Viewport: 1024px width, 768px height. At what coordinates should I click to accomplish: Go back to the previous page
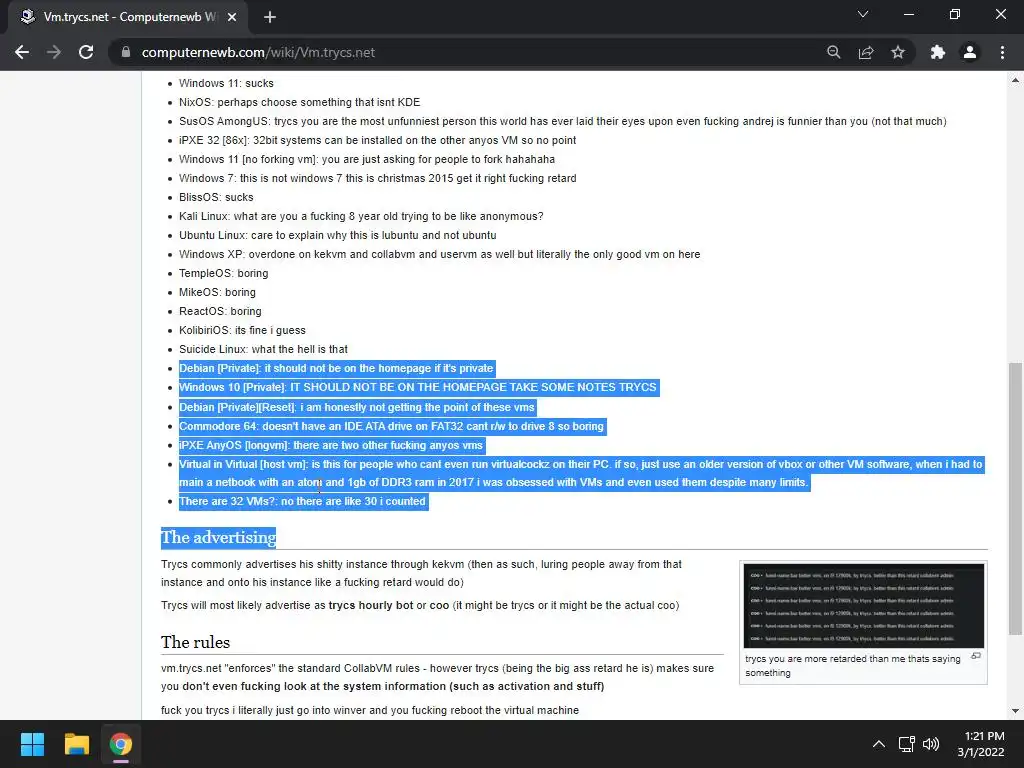(22, 52)
